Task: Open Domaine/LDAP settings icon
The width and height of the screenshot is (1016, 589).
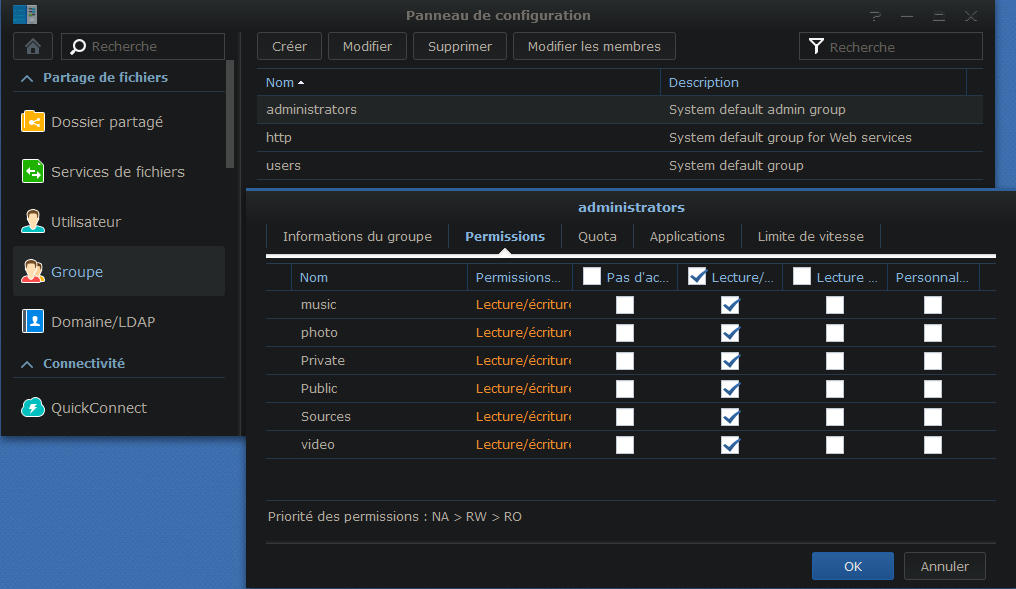Action: click(x=33, y=322)
